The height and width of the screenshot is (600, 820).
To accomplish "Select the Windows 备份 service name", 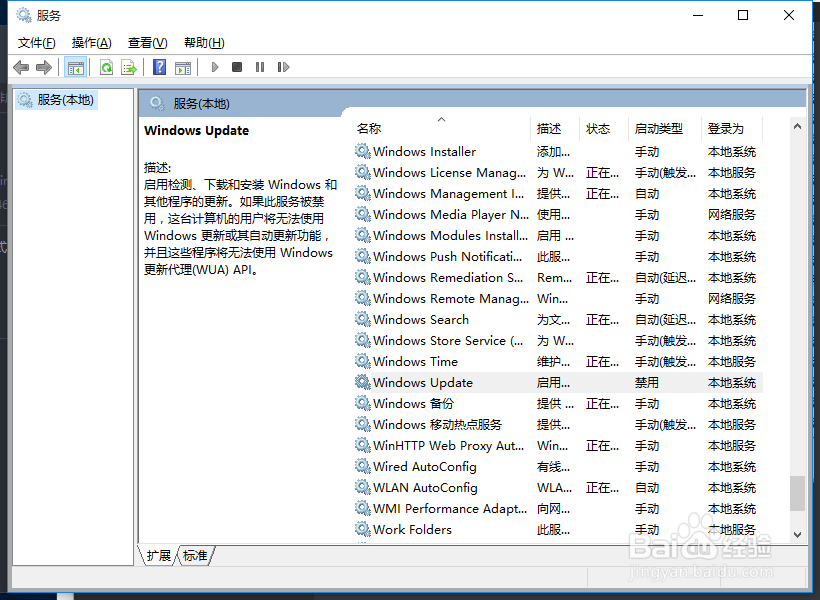I will click(413, 403).
